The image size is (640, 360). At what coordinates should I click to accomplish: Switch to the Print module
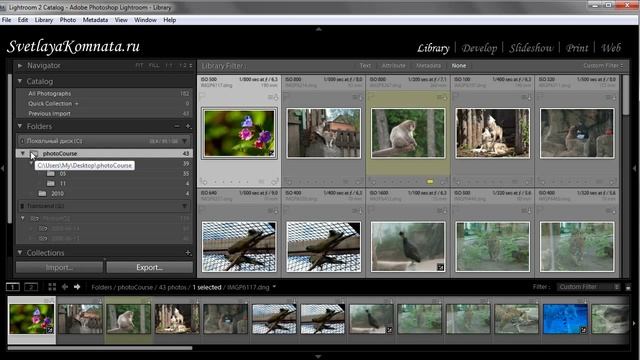pyautogui.click(x=577, y=48)
